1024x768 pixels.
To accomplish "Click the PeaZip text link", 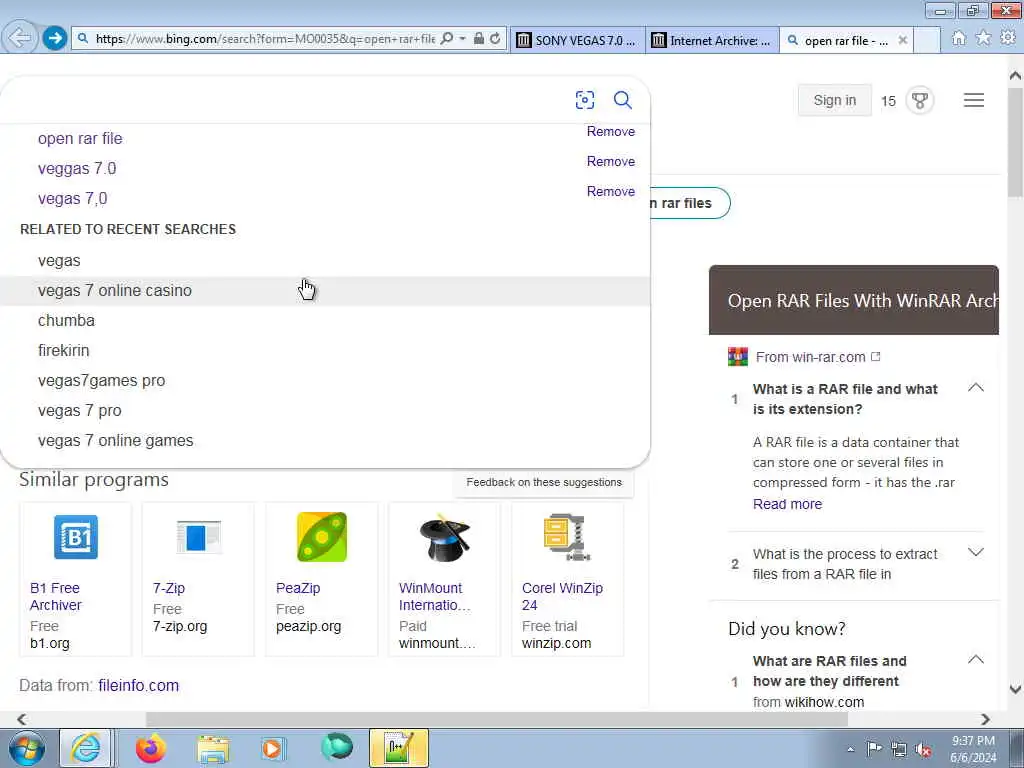I will (x=298, y=588).
